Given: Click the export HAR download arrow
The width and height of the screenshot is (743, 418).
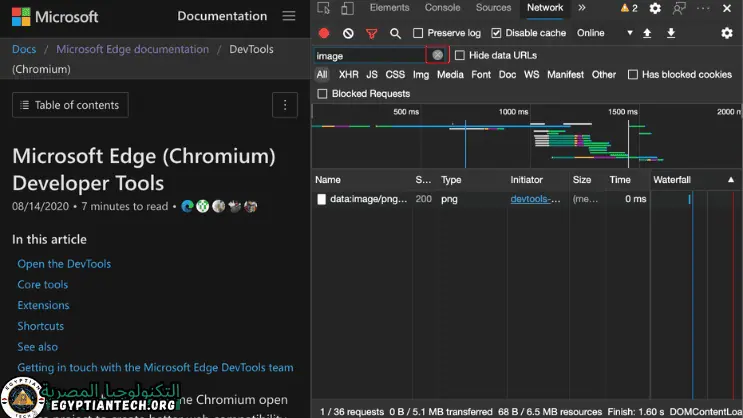Looking at the screenshot, I should pos(671,33).
